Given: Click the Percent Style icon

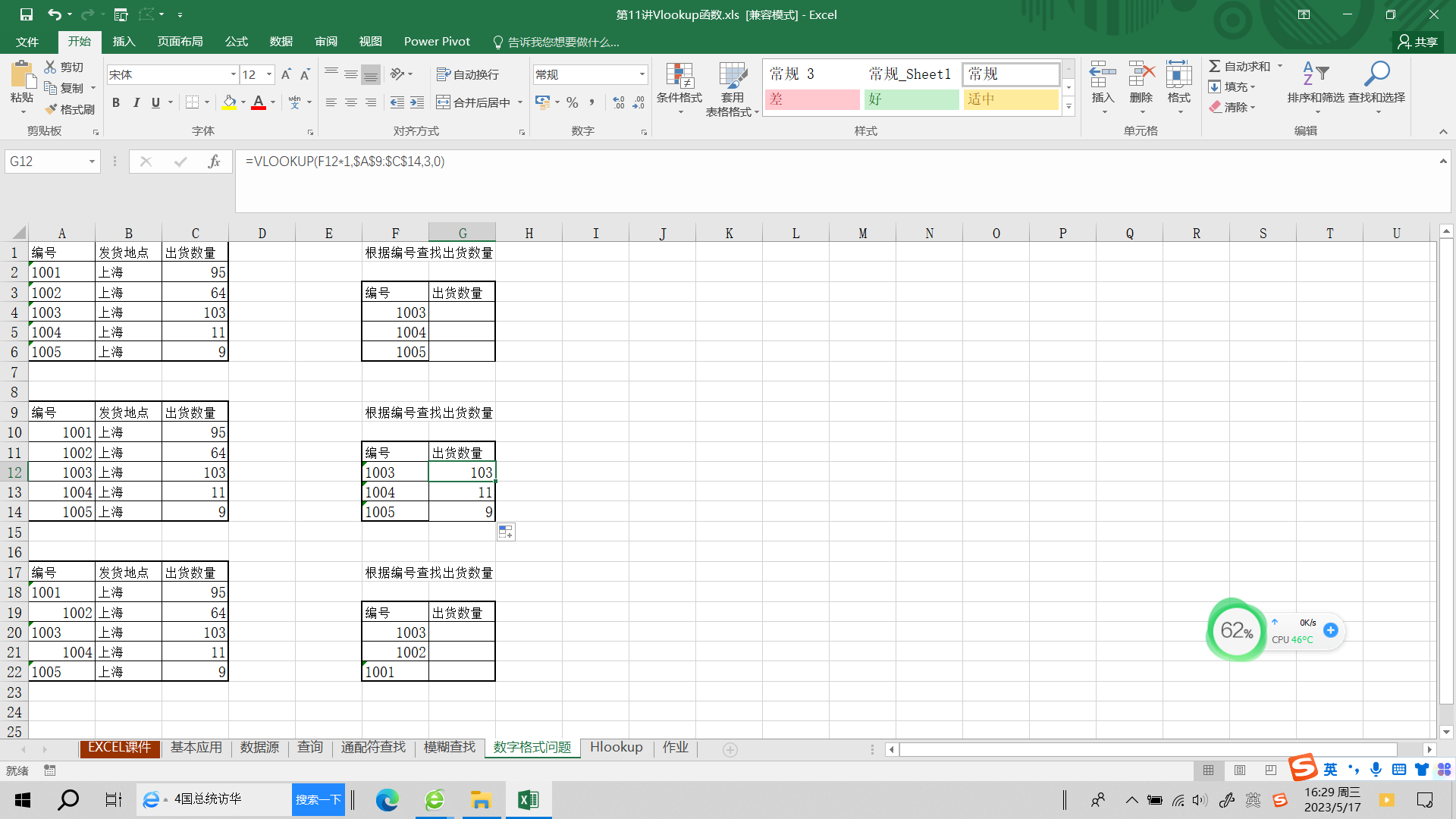Looking at the screenshot, I should (573, 102).
